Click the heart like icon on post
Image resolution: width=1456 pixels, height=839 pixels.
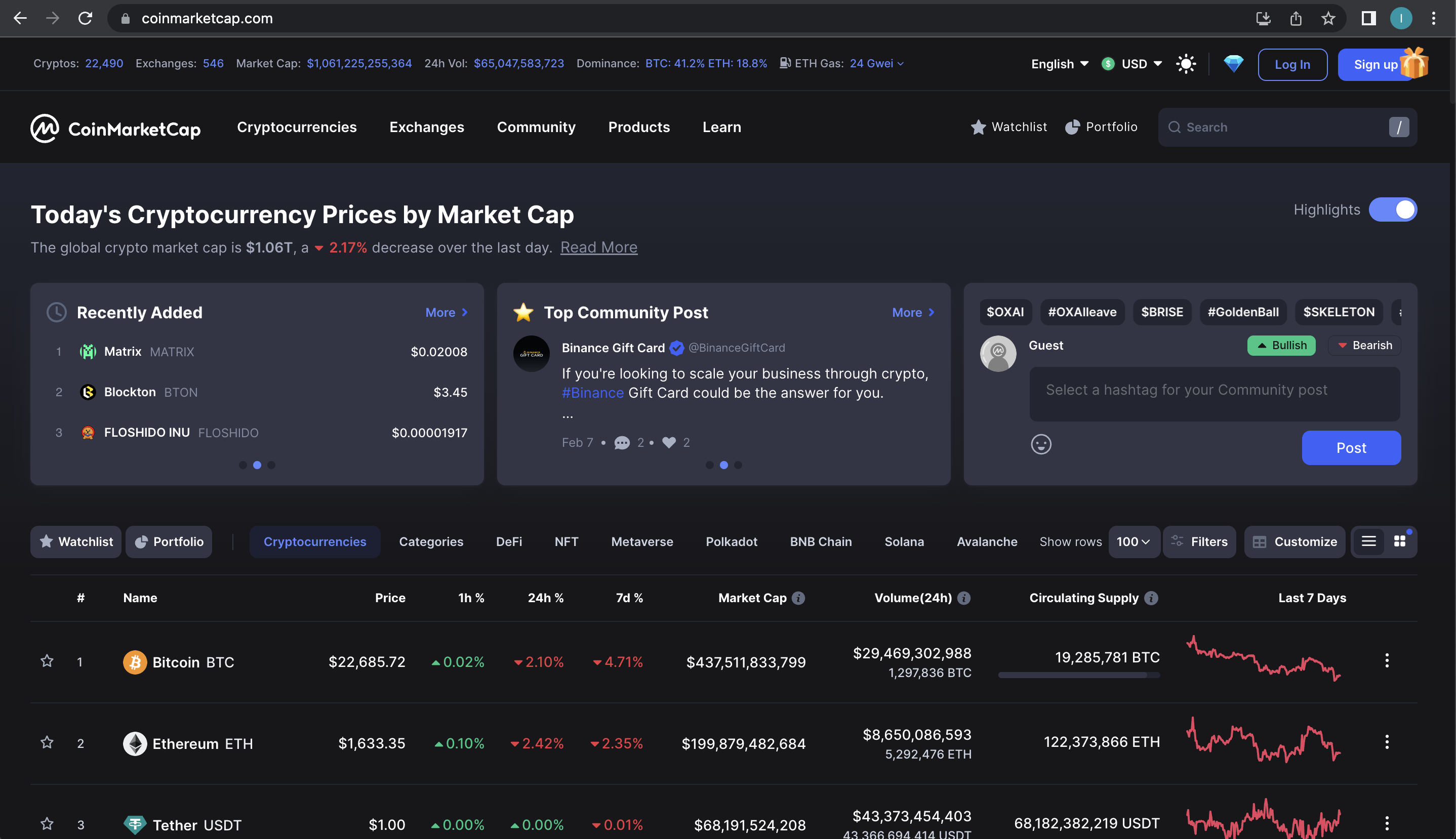click(x=669, y=443)
